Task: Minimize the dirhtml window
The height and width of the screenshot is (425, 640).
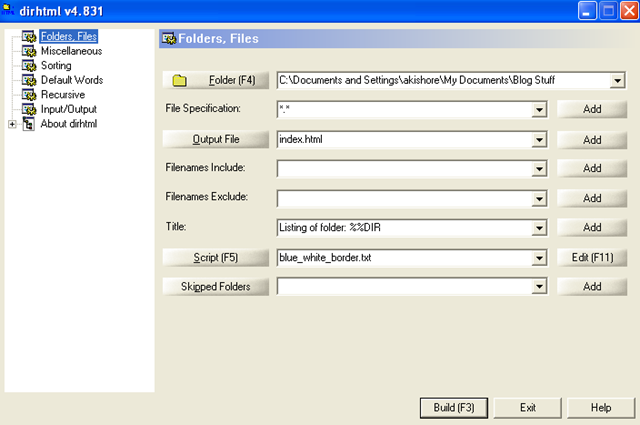Action: (x=587, y=11)
